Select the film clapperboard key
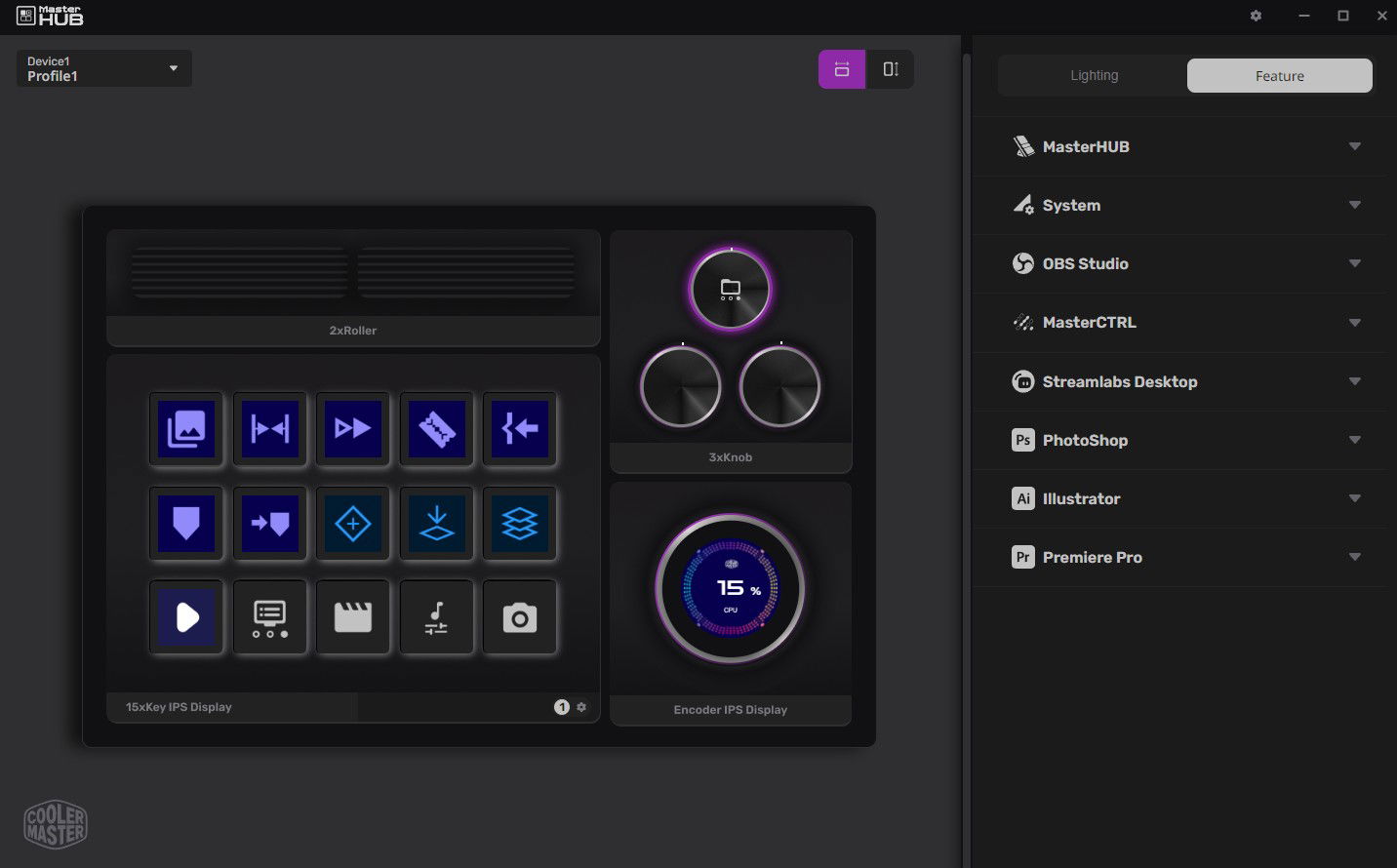Image resolution: width=1397 pixels, height=868 pixels. (x=353, y=617)
